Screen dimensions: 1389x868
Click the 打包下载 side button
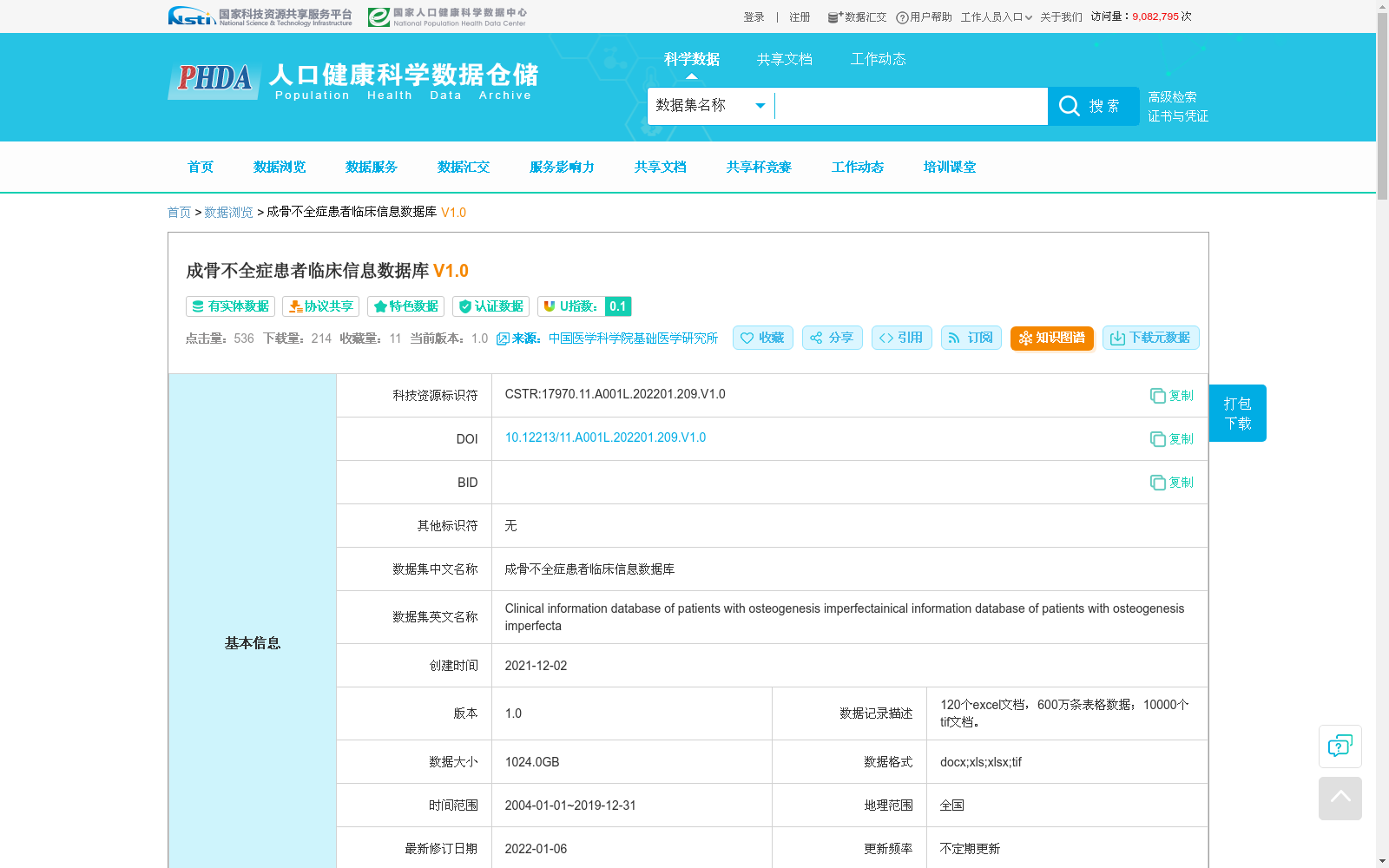click(1237, 413)
